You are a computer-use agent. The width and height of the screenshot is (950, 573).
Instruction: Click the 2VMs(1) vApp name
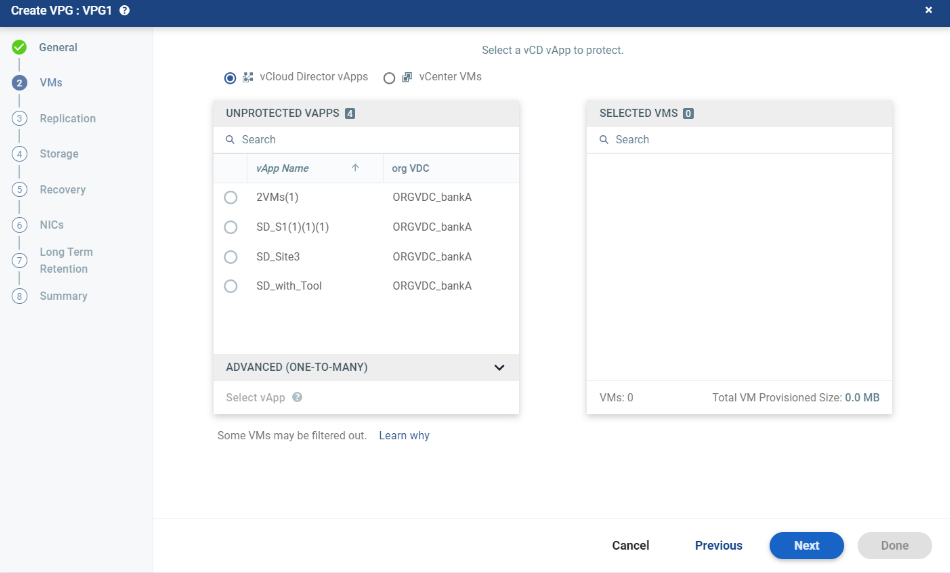pos(277,197)
